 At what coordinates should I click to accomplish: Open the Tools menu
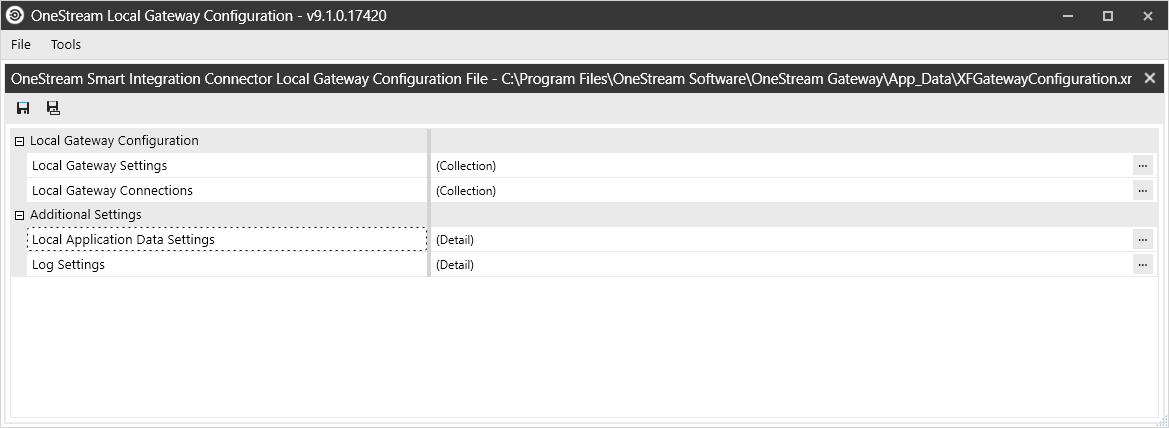click(x=66, y=45)
